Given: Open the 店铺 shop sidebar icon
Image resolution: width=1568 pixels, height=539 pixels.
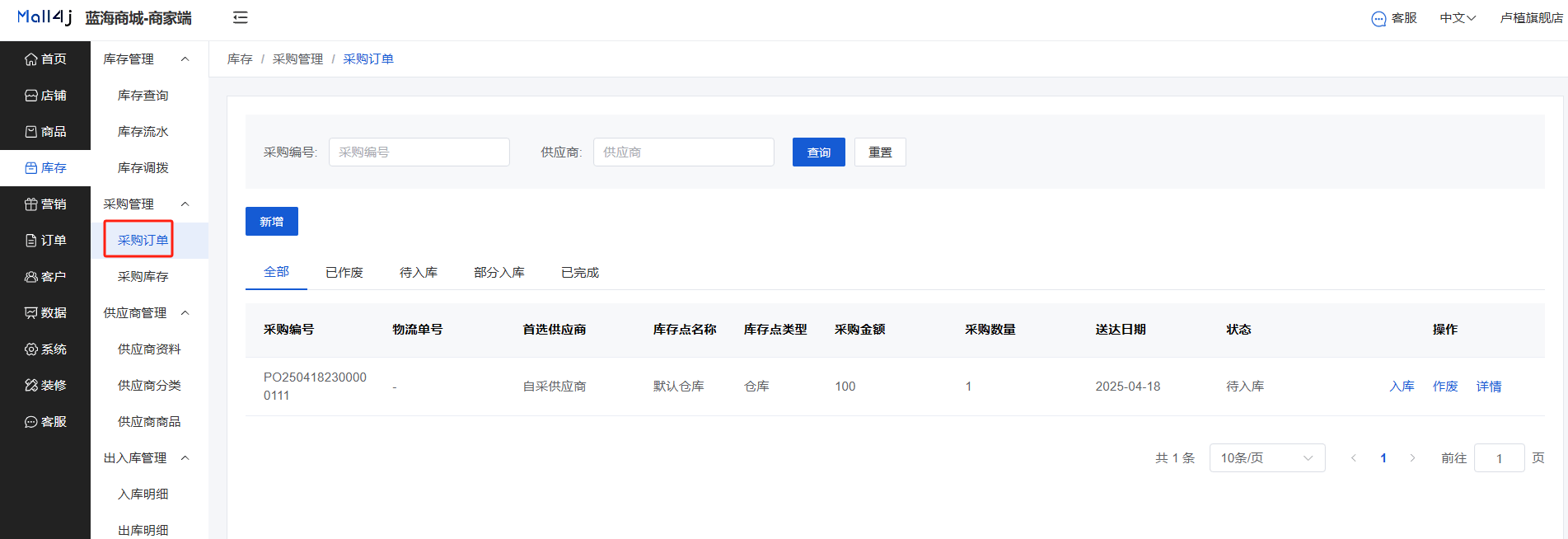Looking at the screenshot, I should pyautogui.click(x=31, y=96).
